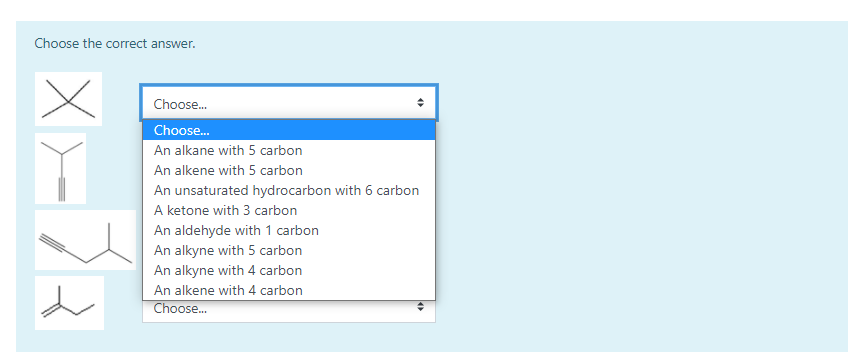This screenshot has width=862, height=362.
Task: Select "An alkane with 5 carbon" option
Action: pyautogui.click(x=289, y=150)
